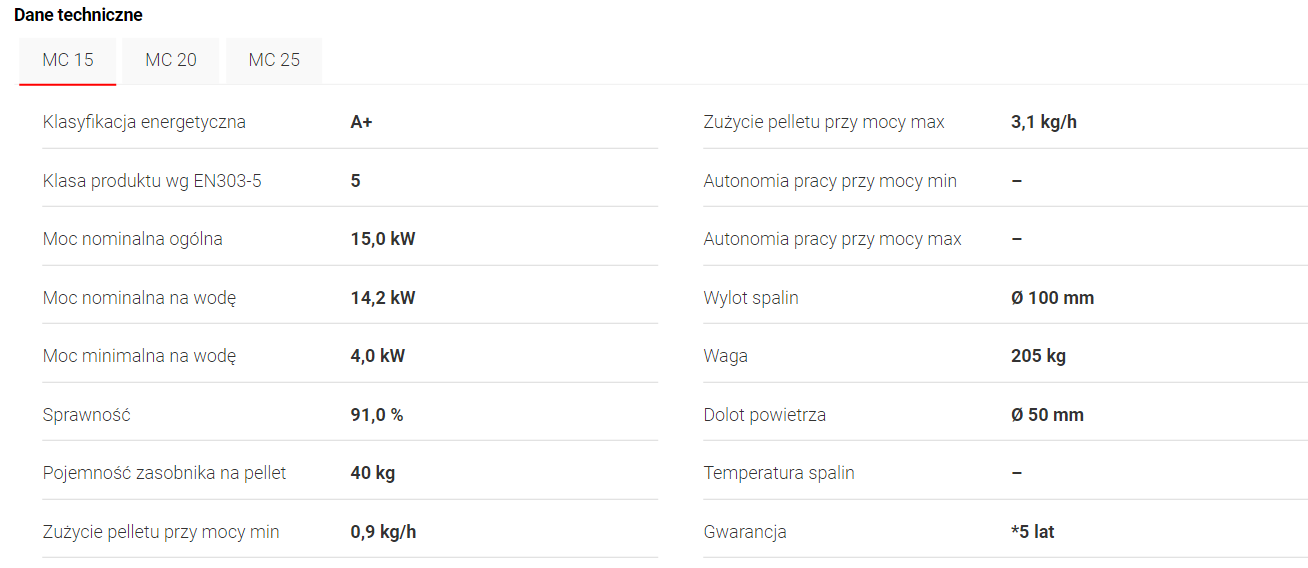Select the MC 15 tab
Viewport: 1308px width, 568px height.
point(68,60)
